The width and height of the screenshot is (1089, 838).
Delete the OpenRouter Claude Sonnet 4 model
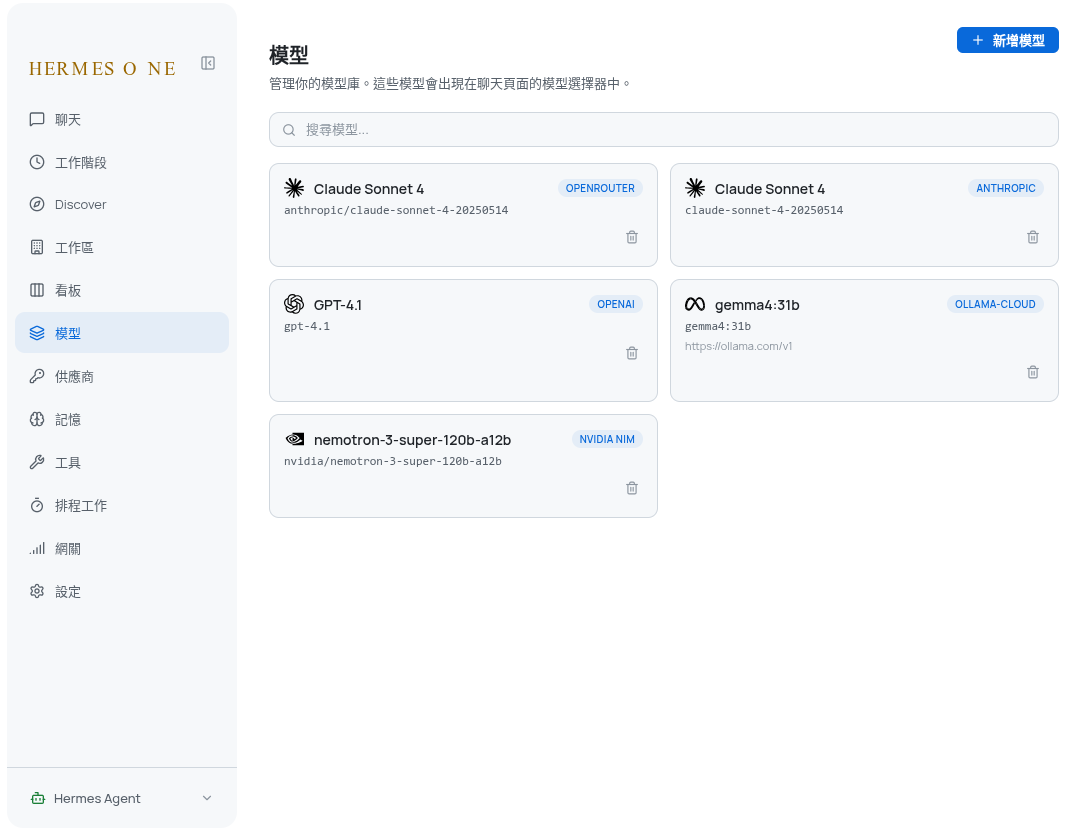[632, 237]
